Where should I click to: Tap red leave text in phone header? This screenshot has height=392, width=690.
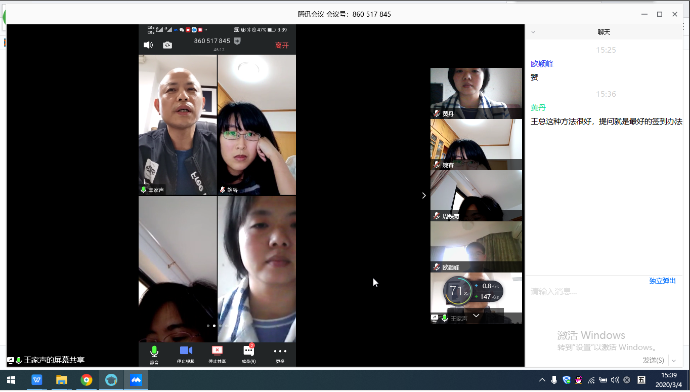282,45
